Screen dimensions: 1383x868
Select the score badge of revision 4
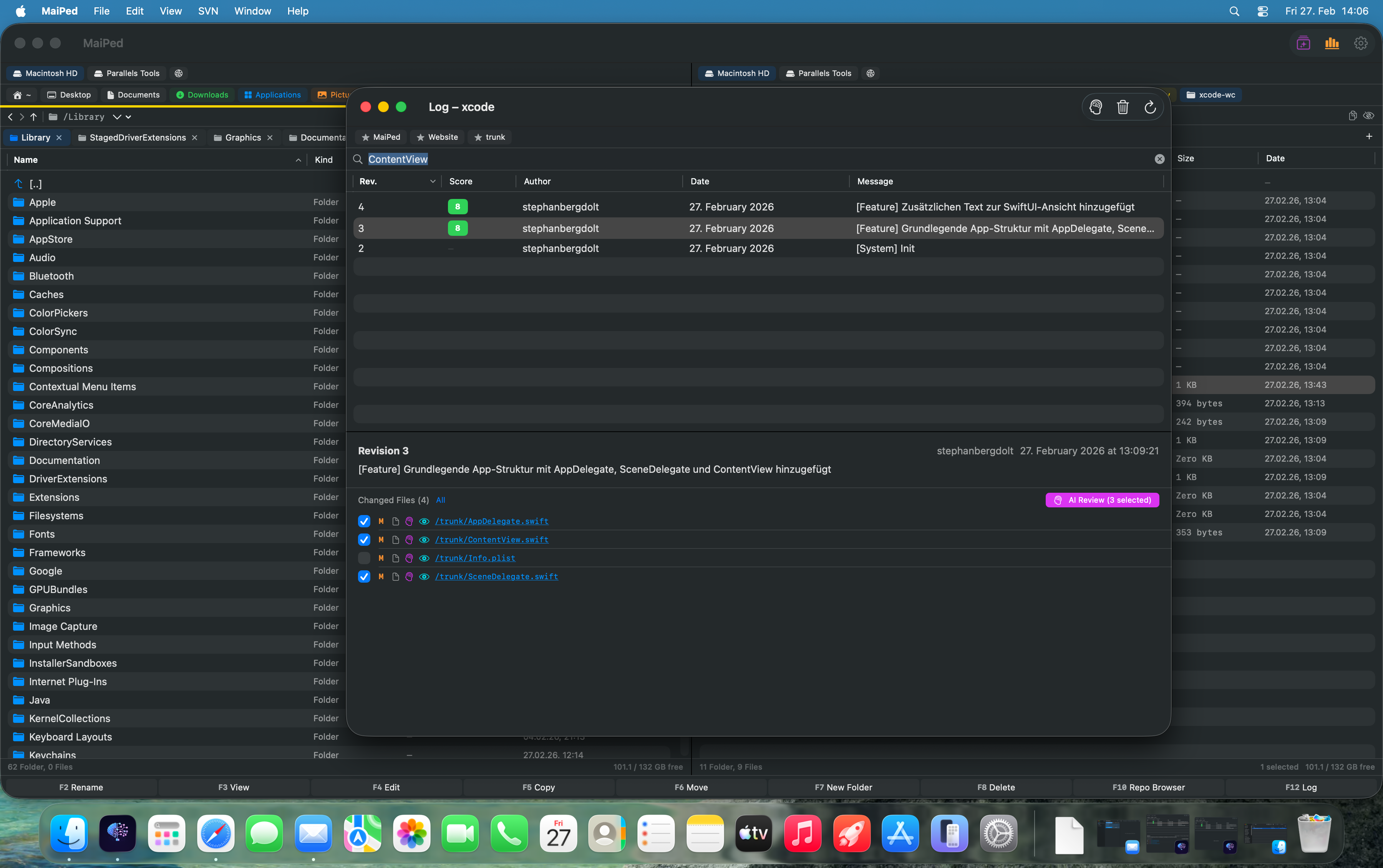point(458,206)
